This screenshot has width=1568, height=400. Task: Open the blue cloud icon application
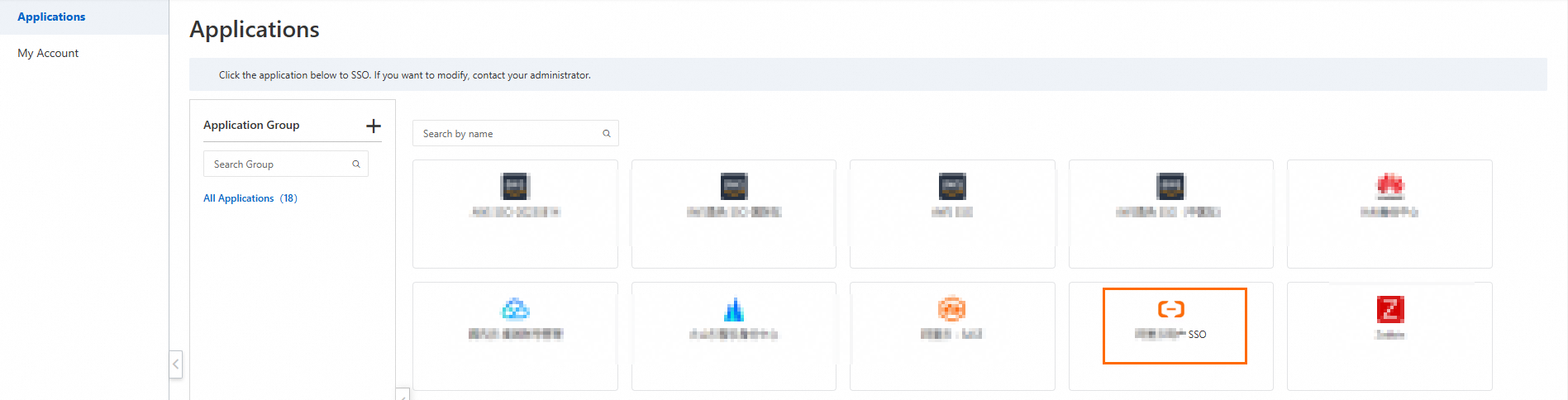point(515,336)
